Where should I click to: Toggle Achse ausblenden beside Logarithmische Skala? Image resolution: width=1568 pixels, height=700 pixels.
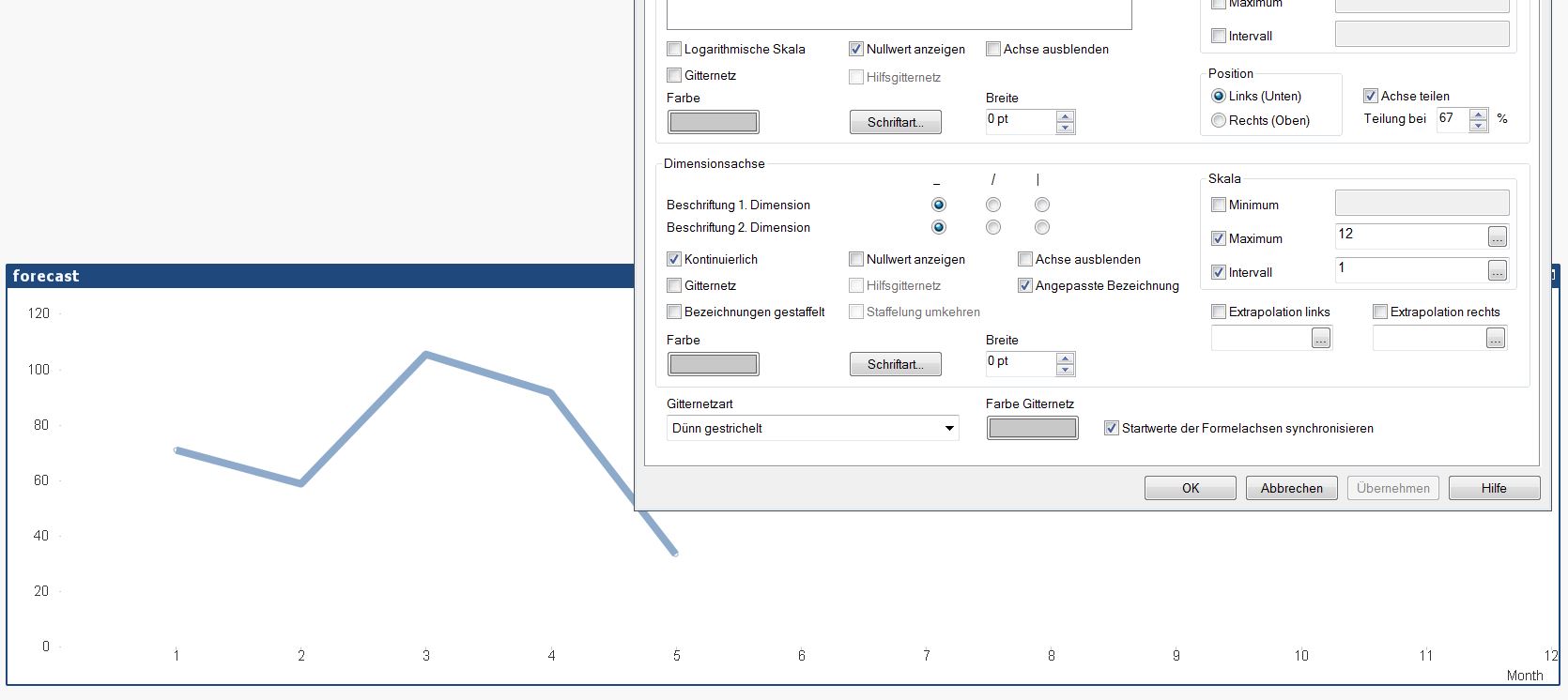[x=993, y=49]
